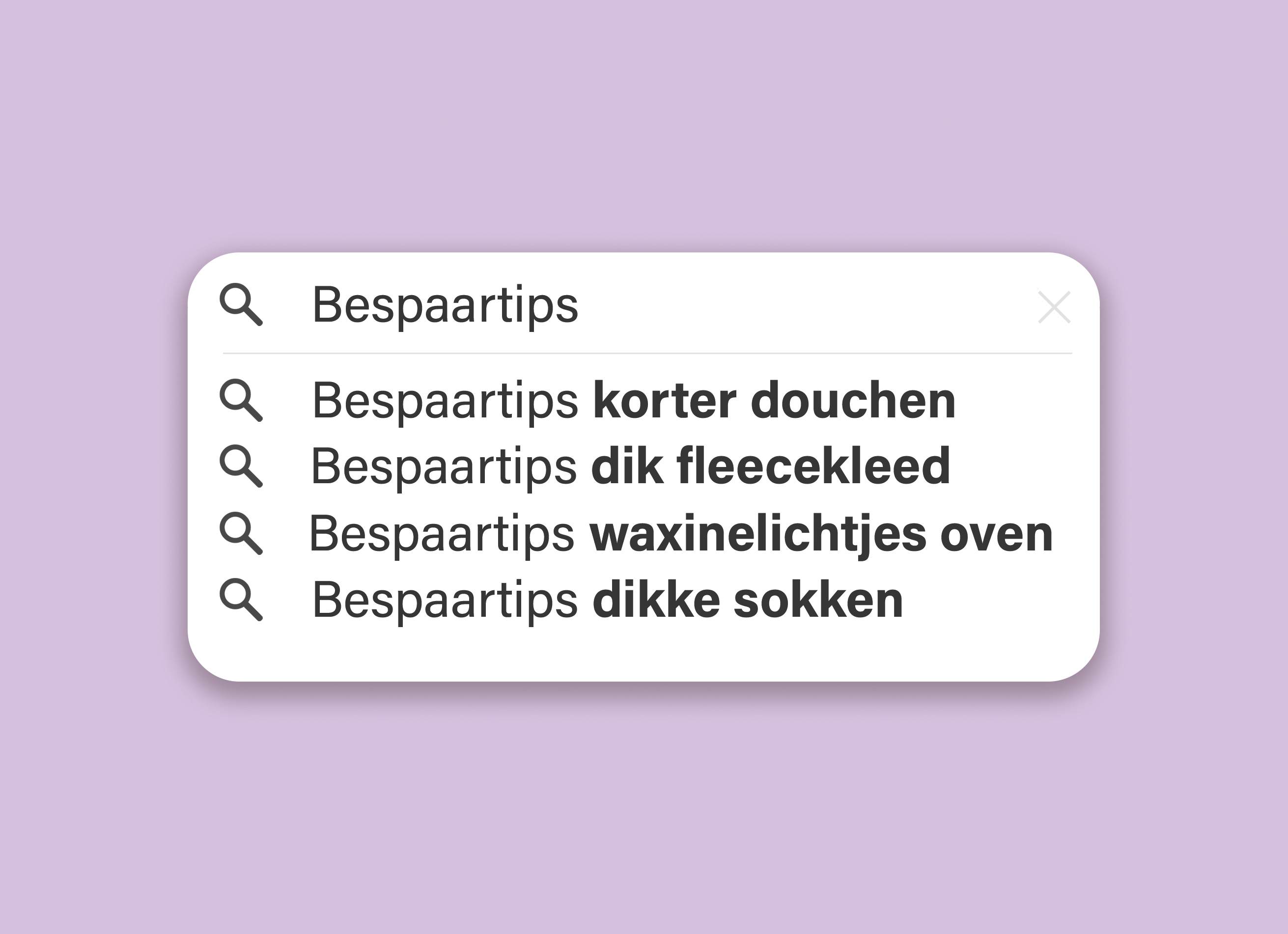This screenshot has width=1288, height=934.
Task: Click the magnifier icon in the search field
Action: point(241,305)
